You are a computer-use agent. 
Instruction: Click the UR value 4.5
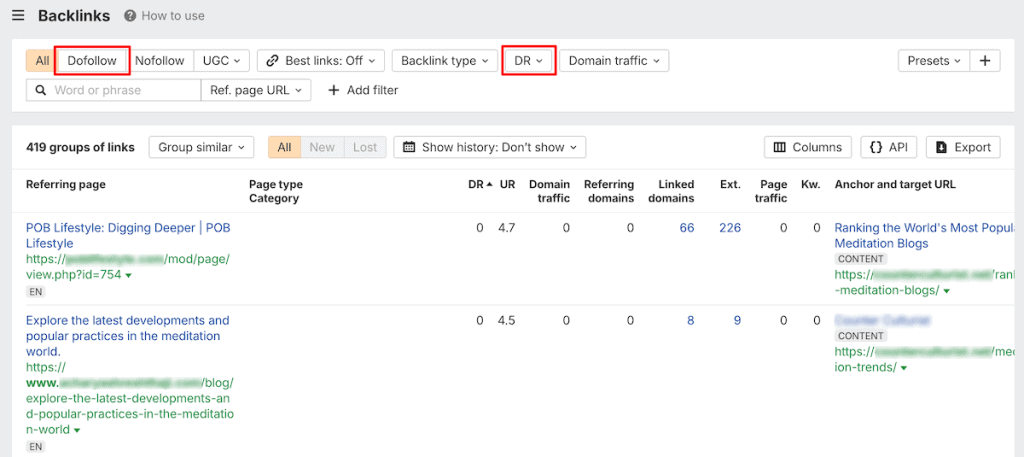(x=506, y=321)
